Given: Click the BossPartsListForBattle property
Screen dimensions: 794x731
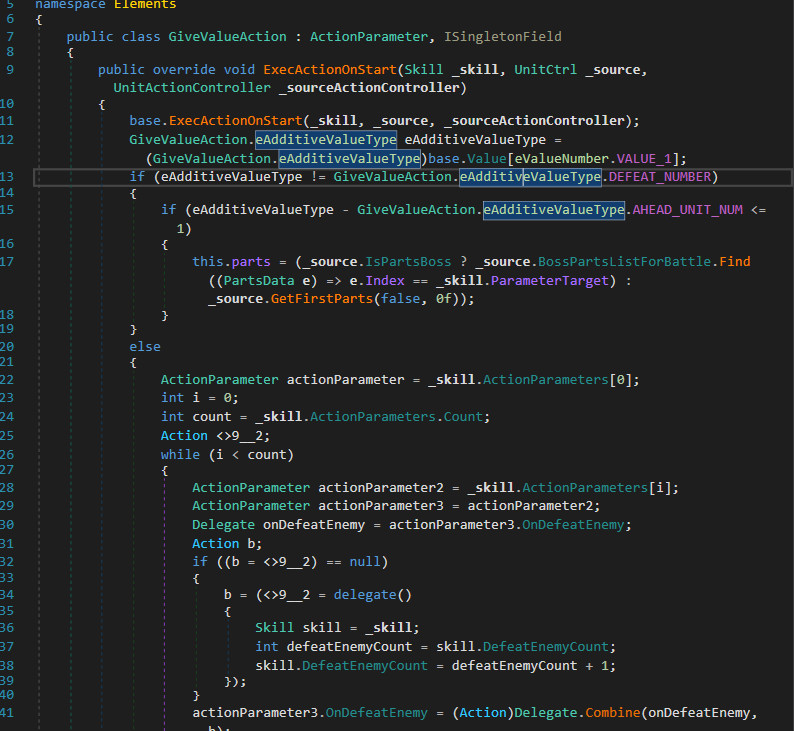Looking at the screenshot, I should 624,262.
